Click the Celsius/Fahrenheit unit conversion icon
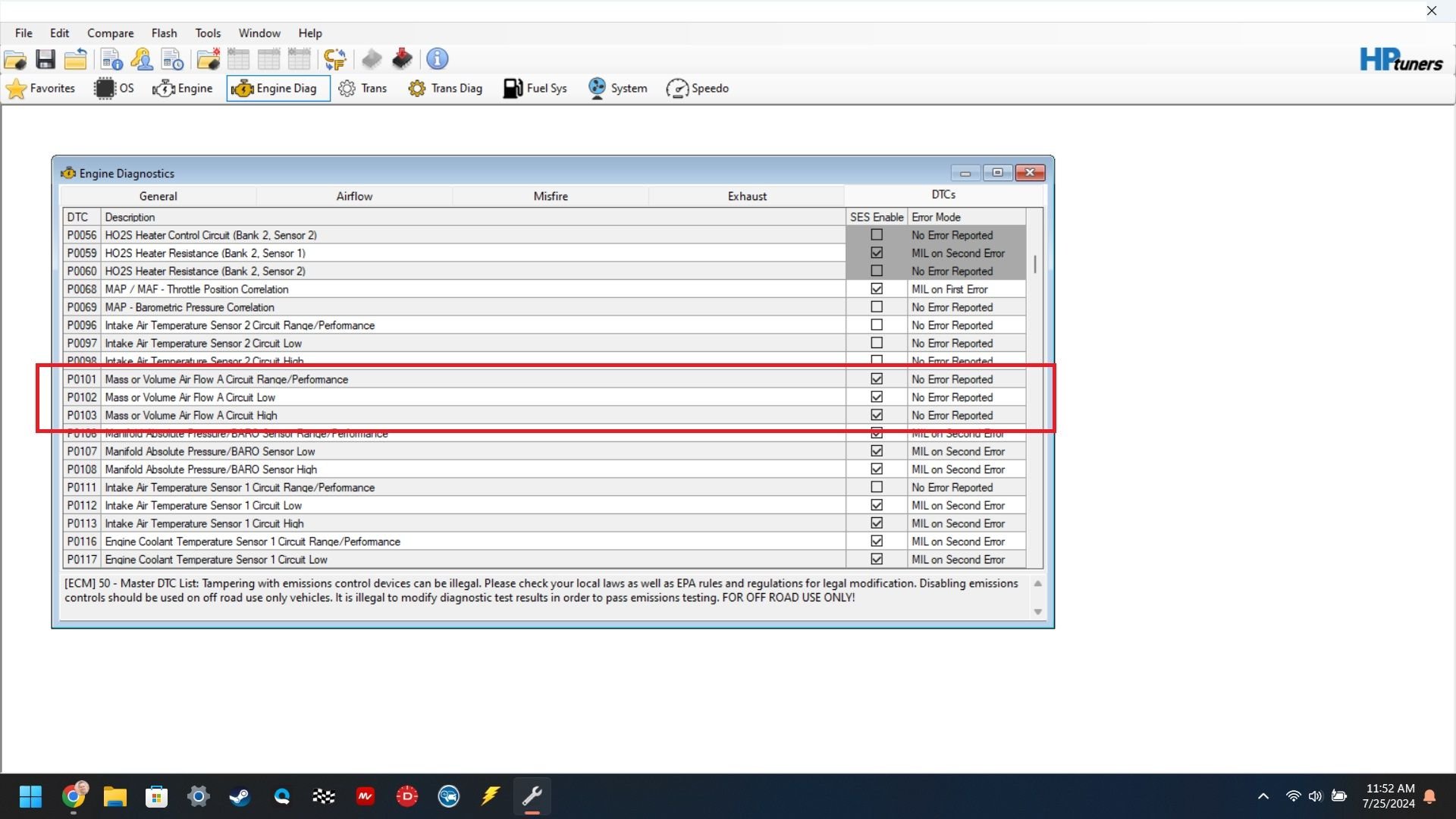This screenshot has width=1456, height=819. [x=334, y=59]
